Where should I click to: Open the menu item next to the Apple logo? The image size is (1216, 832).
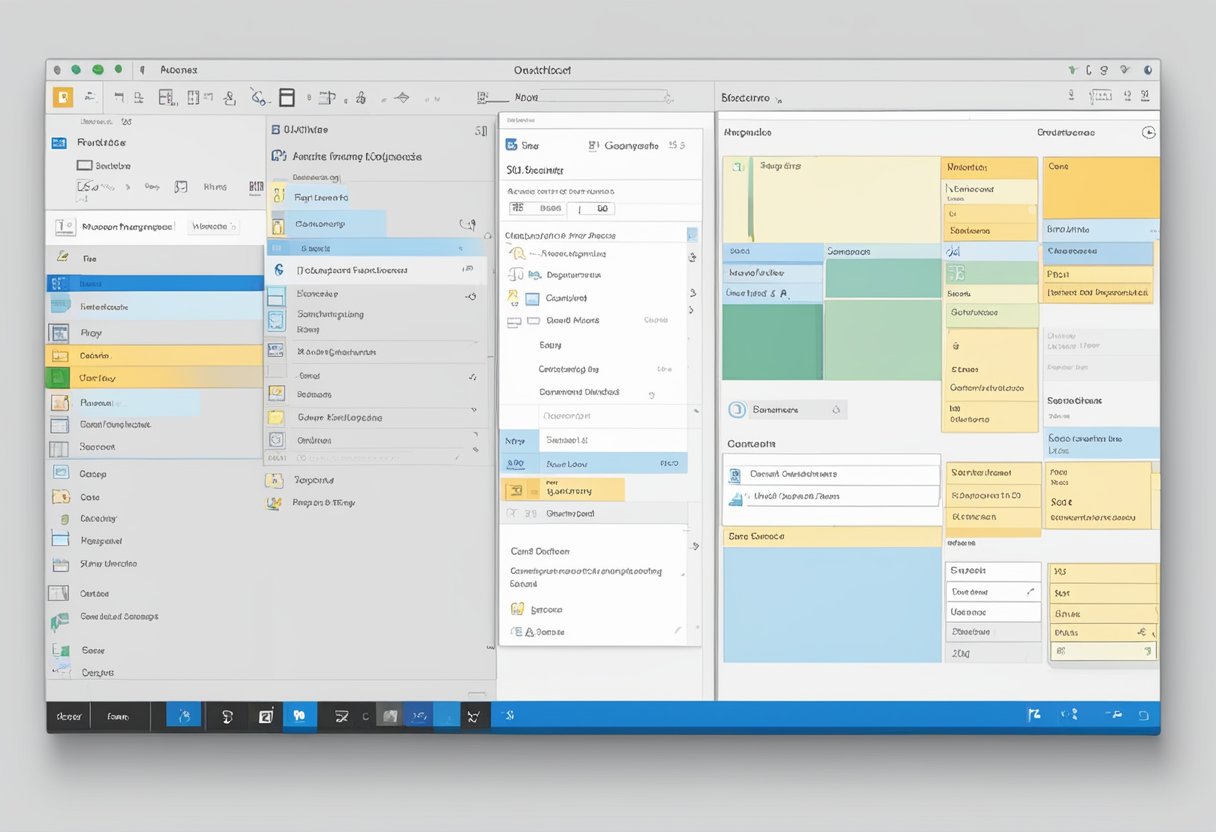pyautogui.click(x=178, y=70)
